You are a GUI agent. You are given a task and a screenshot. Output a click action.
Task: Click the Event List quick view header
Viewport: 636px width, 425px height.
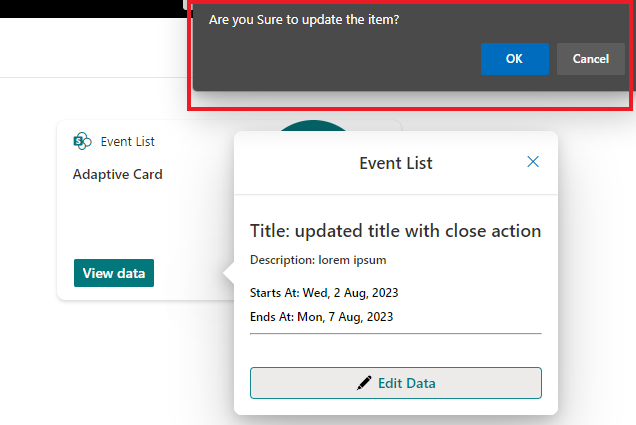point(395,163)
